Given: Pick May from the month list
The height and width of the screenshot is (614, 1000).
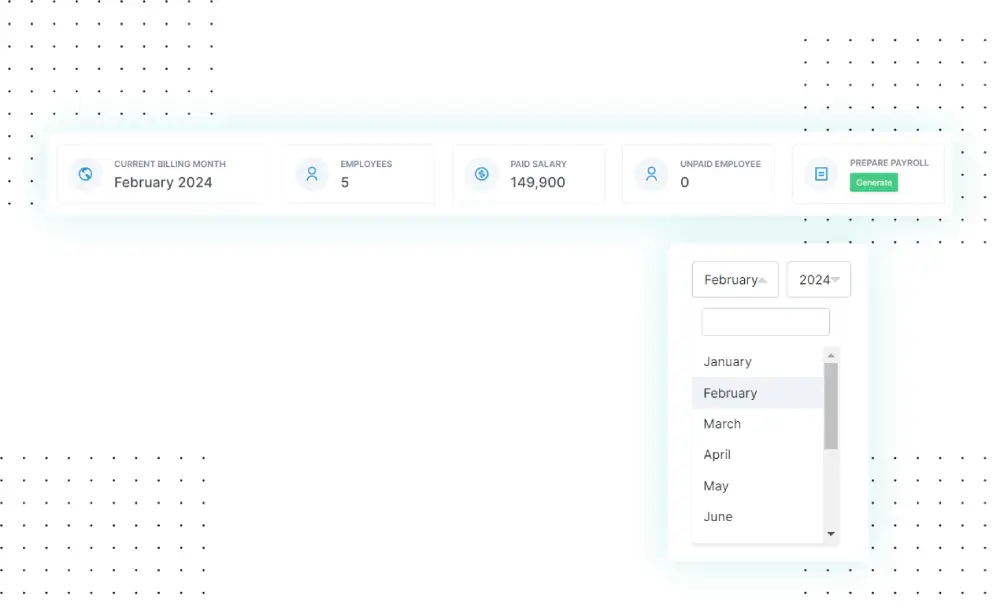Looking at the screenshot, I should point(716,486).
